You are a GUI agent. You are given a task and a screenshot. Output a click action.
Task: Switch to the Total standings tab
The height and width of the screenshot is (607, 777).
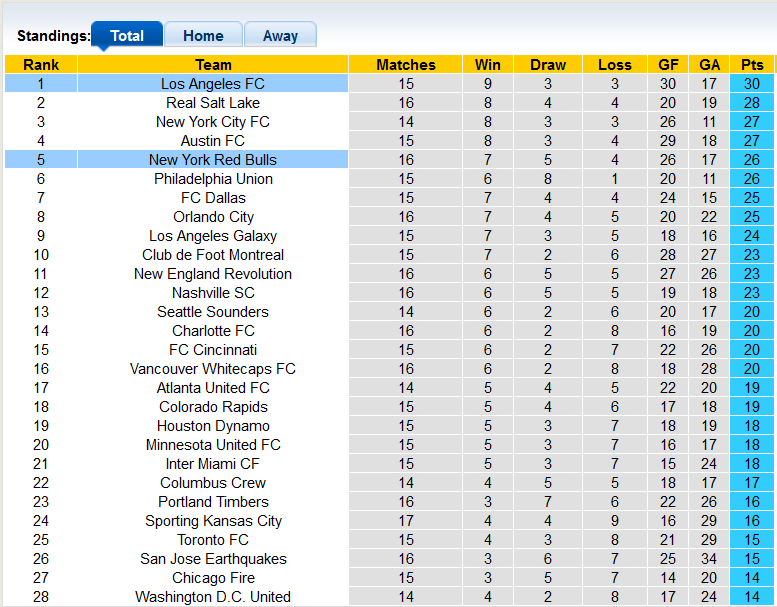click(127, 35)
